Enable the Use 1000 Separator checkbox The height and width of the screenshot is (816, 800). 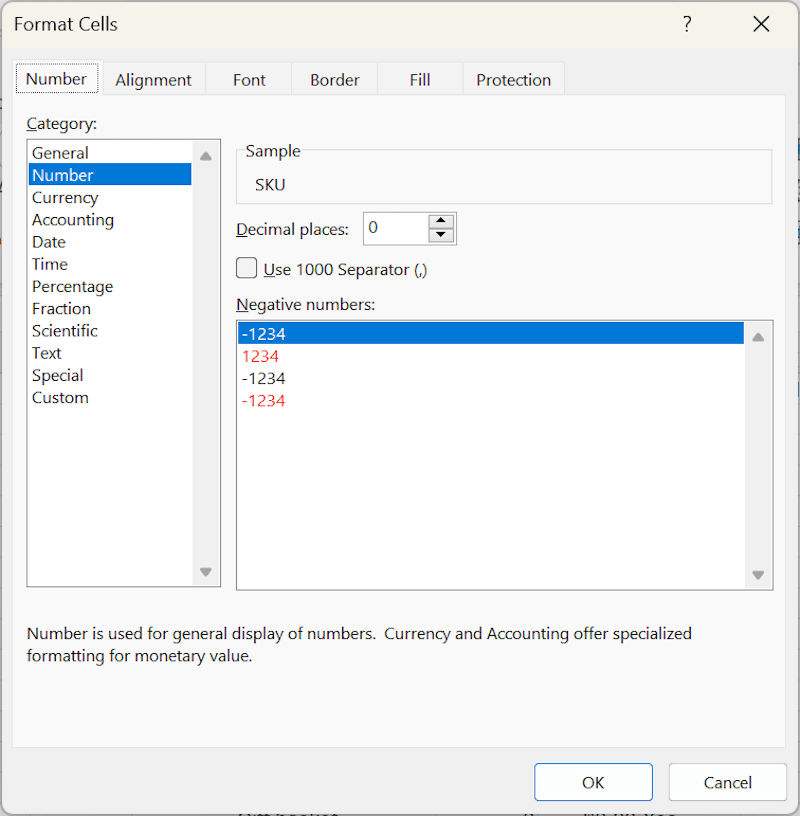coord(246,268)
